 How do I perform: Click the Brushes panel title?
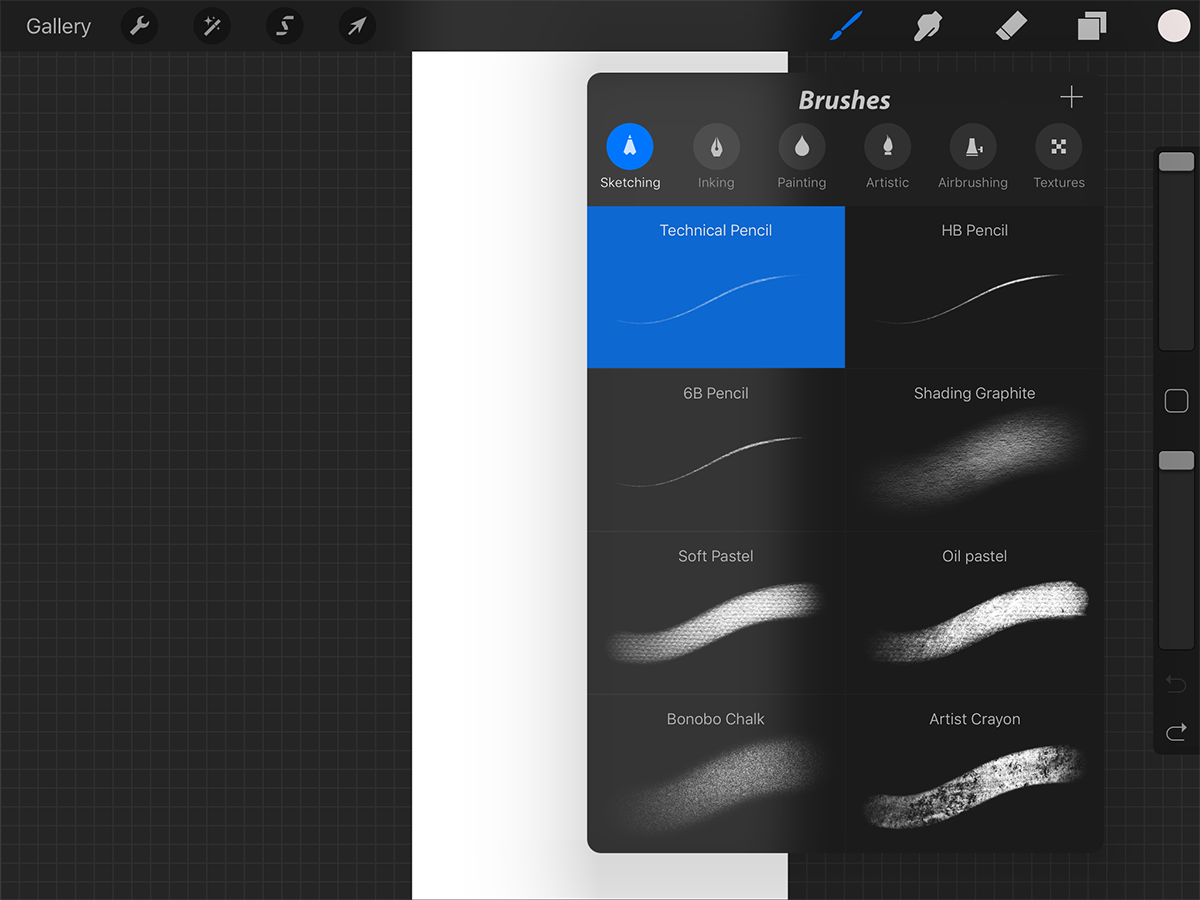tap(845, 100)
